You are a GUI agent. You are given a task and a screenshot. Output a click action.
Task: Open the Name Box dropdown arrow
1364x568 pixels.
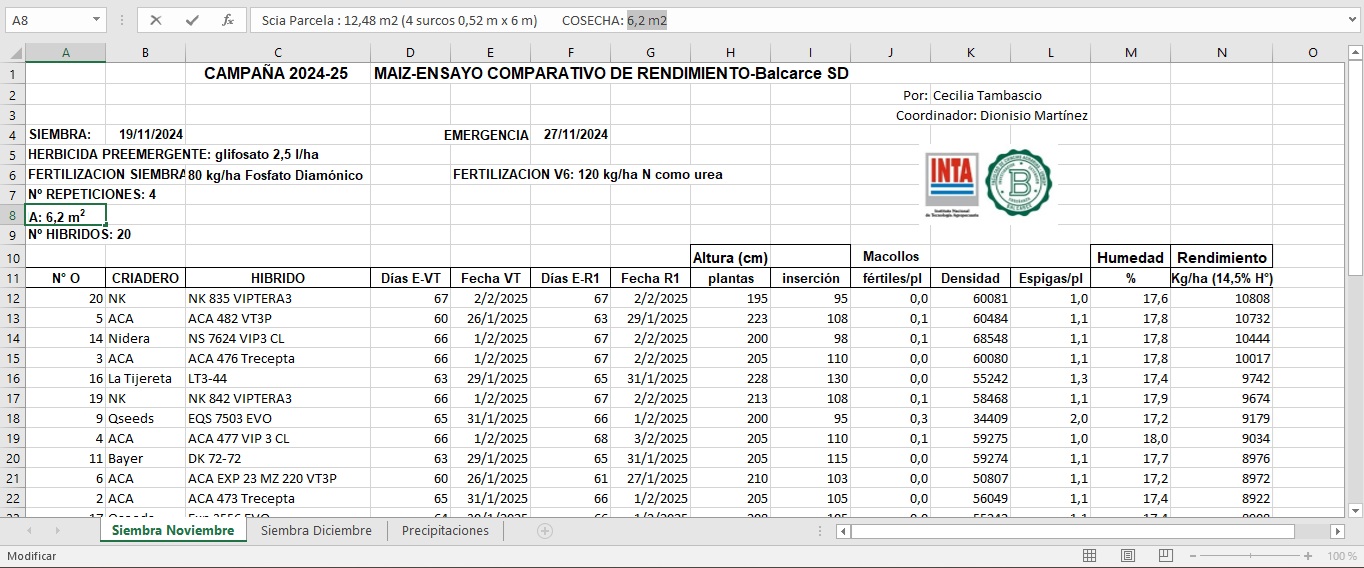click(96, 20)
